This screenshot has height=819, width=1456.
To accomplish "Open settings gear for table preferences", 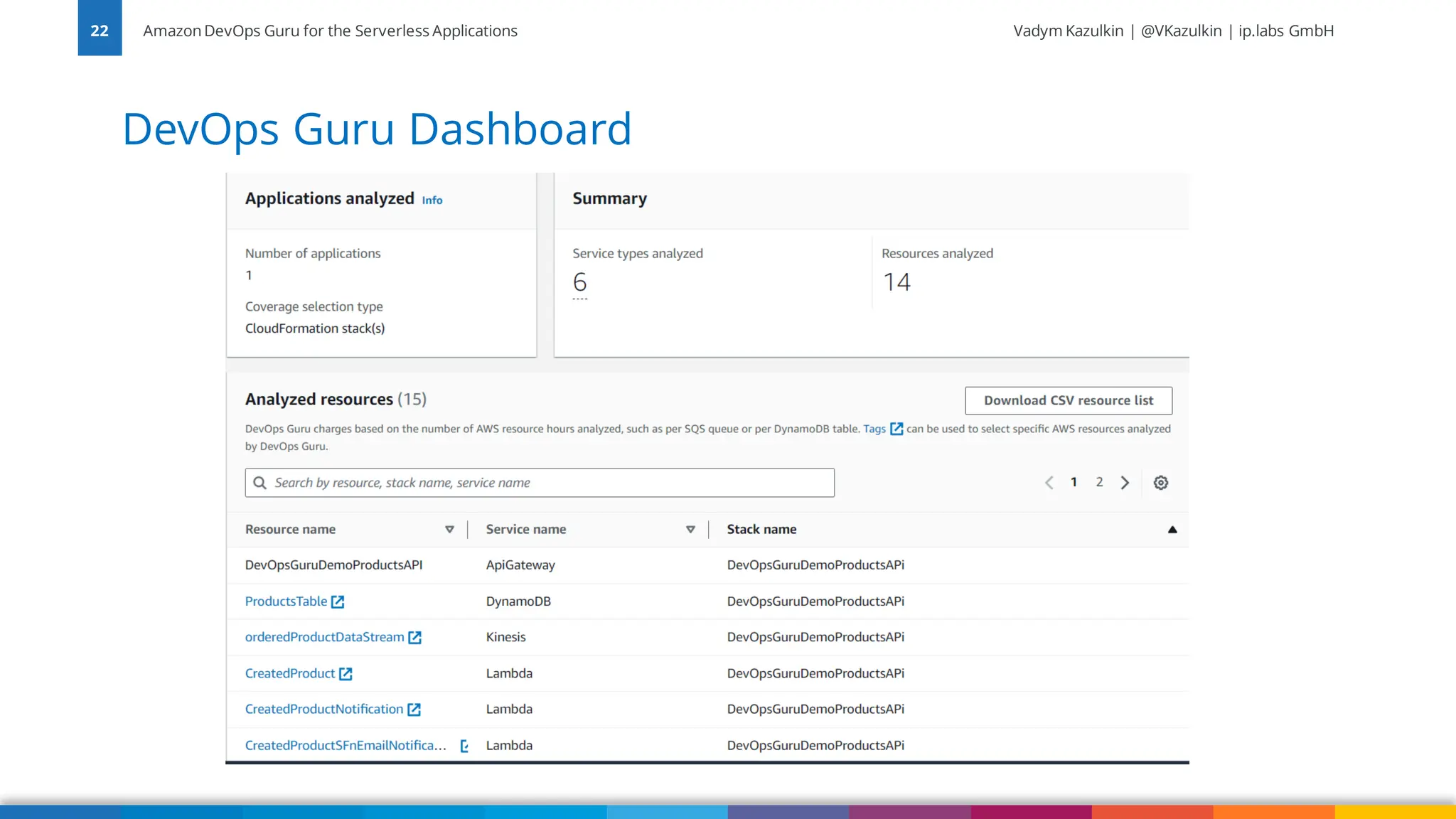I will coord(1160,483).
